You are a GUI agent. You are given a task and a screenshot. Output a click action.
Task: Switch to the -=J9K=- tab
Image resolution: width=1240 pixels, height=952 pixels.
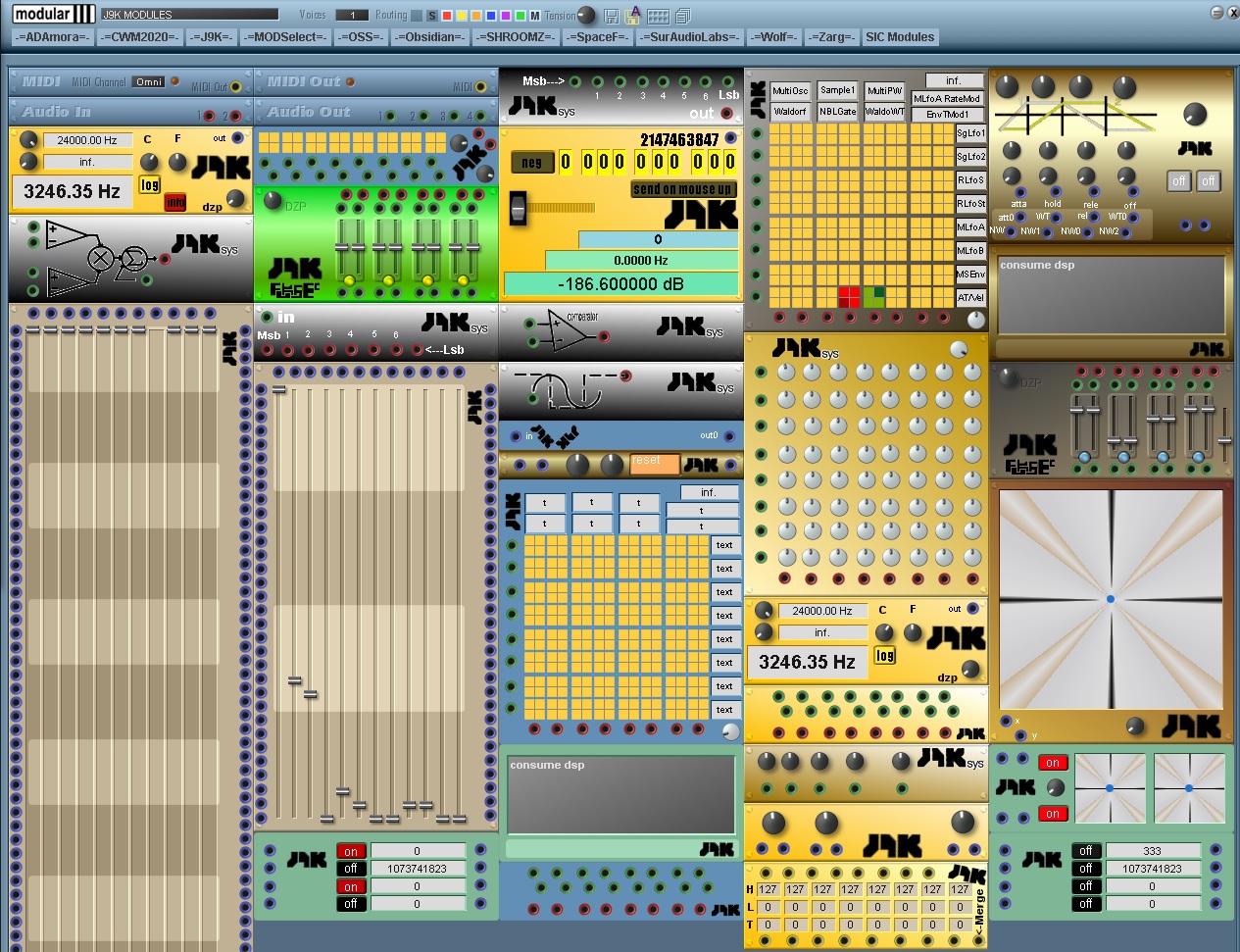point(212,37)
